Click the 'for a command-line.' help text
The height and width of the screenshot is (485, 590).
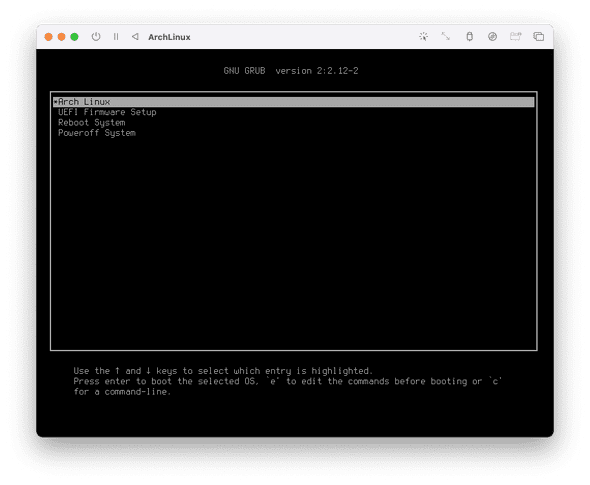tap(122, 392)
